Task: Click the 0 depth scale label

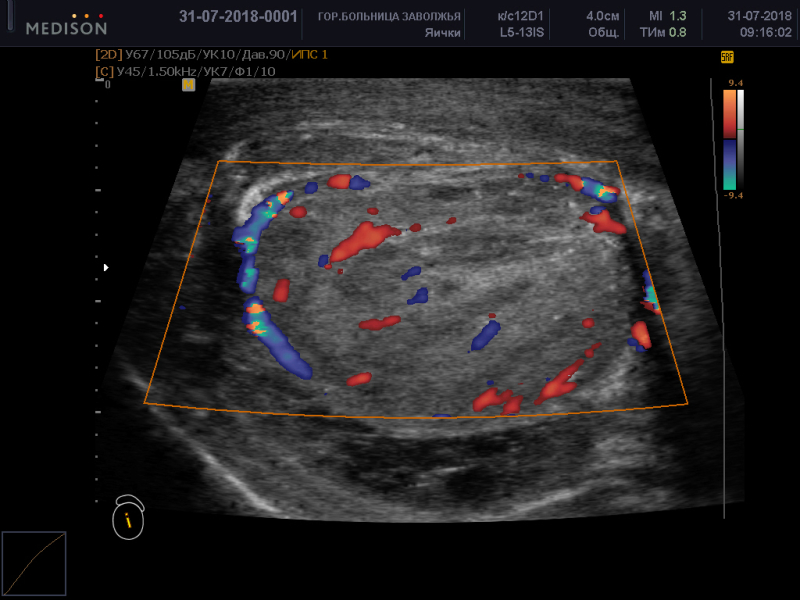Action: coord(108,84)
